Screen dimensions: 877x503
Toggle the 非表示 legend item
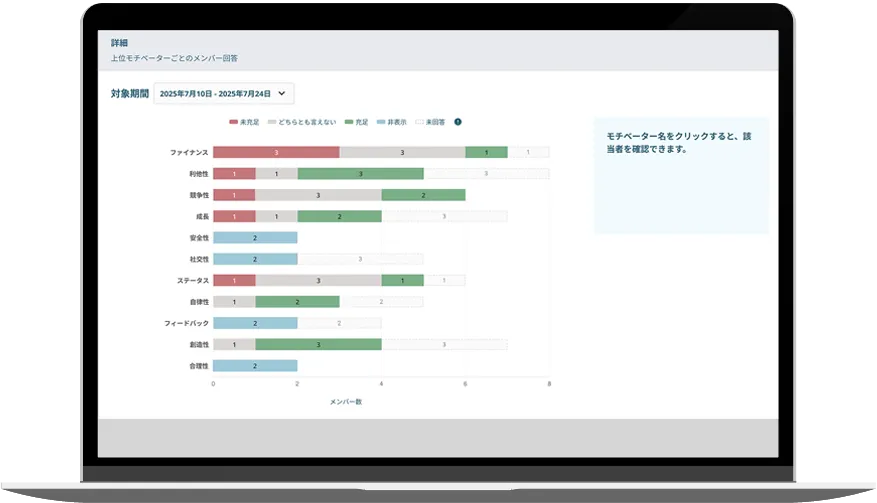tap(392, 122)
